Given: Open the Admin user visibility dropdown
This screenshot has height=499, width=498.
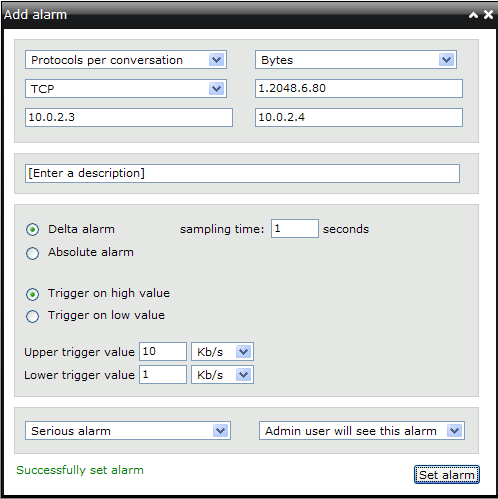Looking at the screenshot, I should (x=362, y=431).
